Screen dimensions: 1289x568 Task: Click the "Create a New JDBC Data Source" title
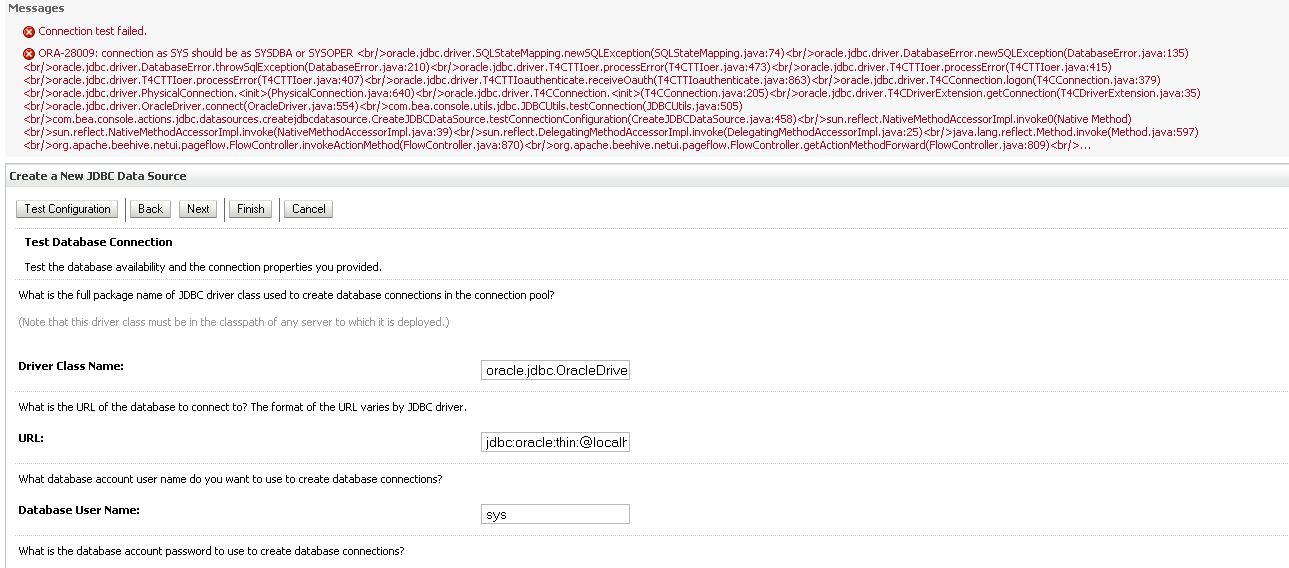point(98,176)
